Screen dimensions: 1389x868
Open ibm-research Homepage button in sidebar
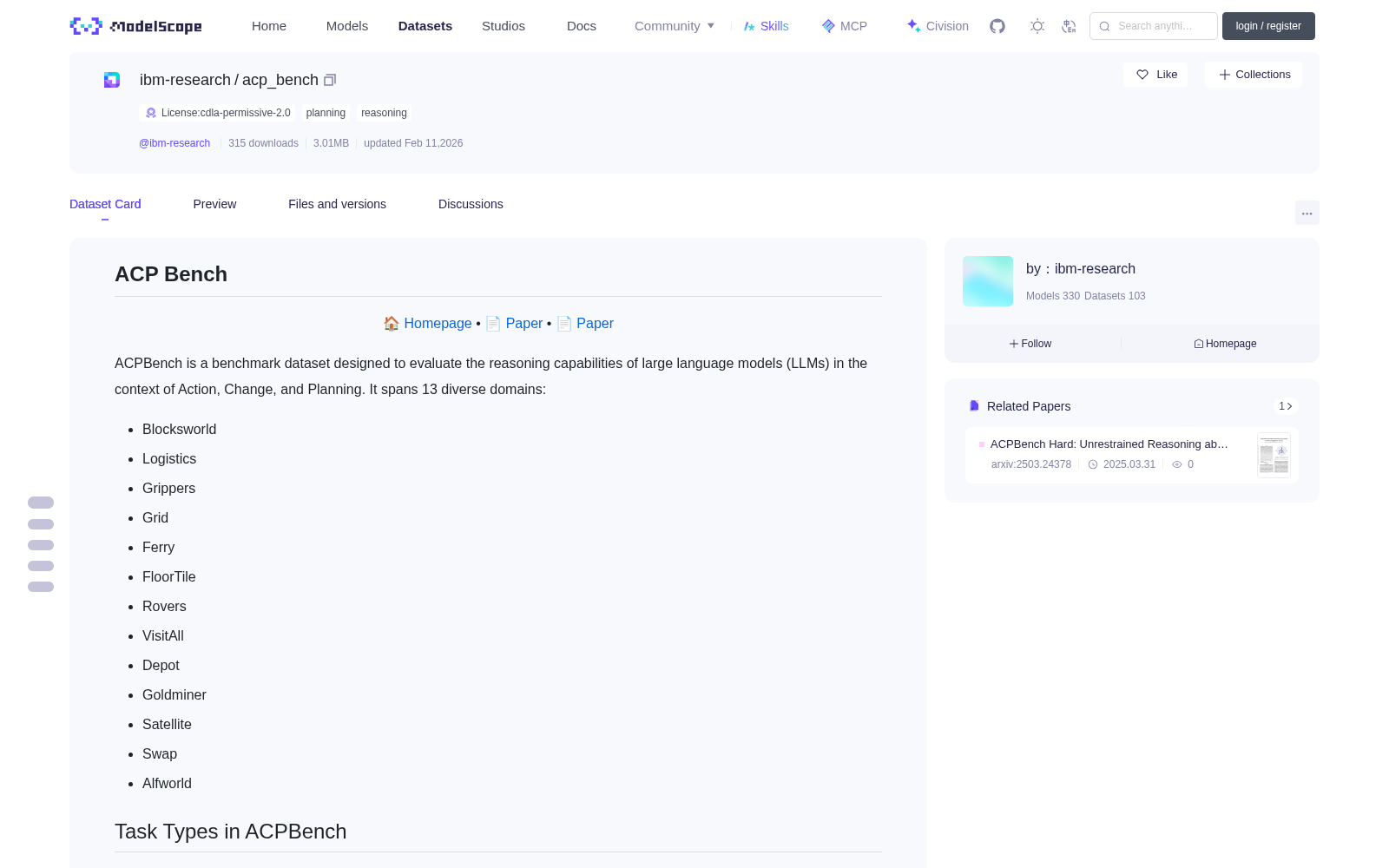(1225, 344)
